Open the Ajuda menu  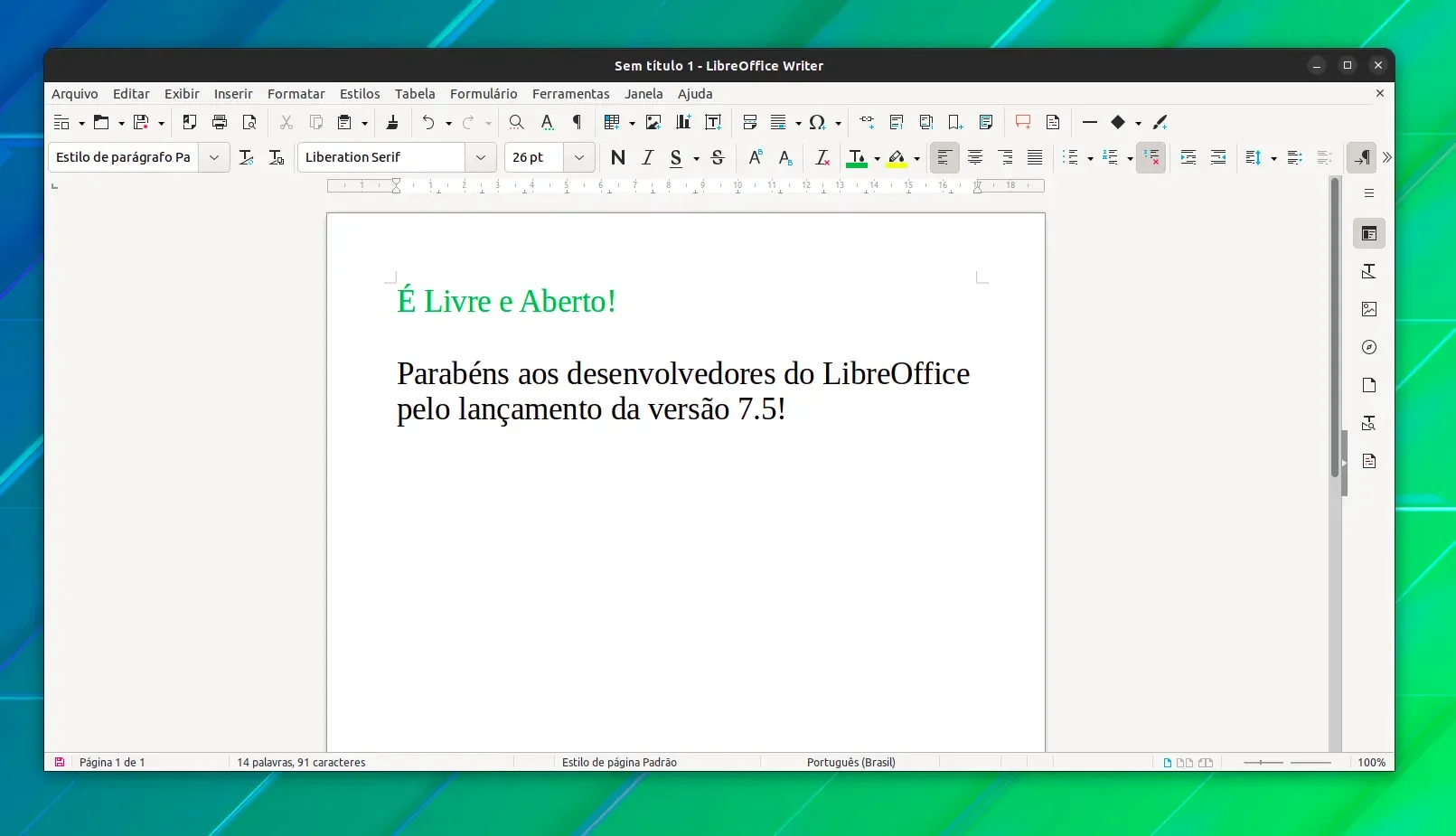coord(695,94)
